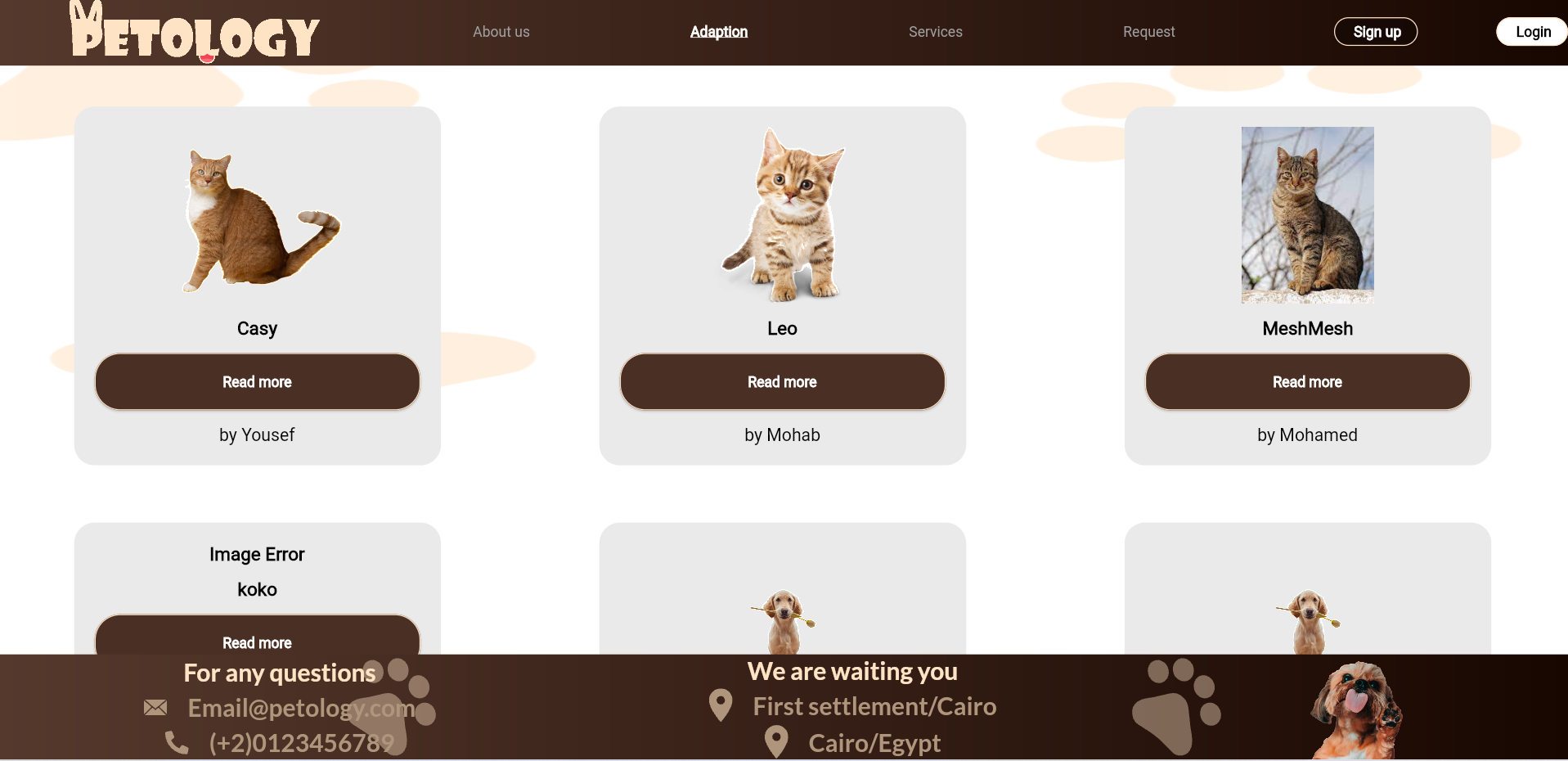Read more about Casy
Viewport: 1568px width, 761px height.
tap(258, 382)
